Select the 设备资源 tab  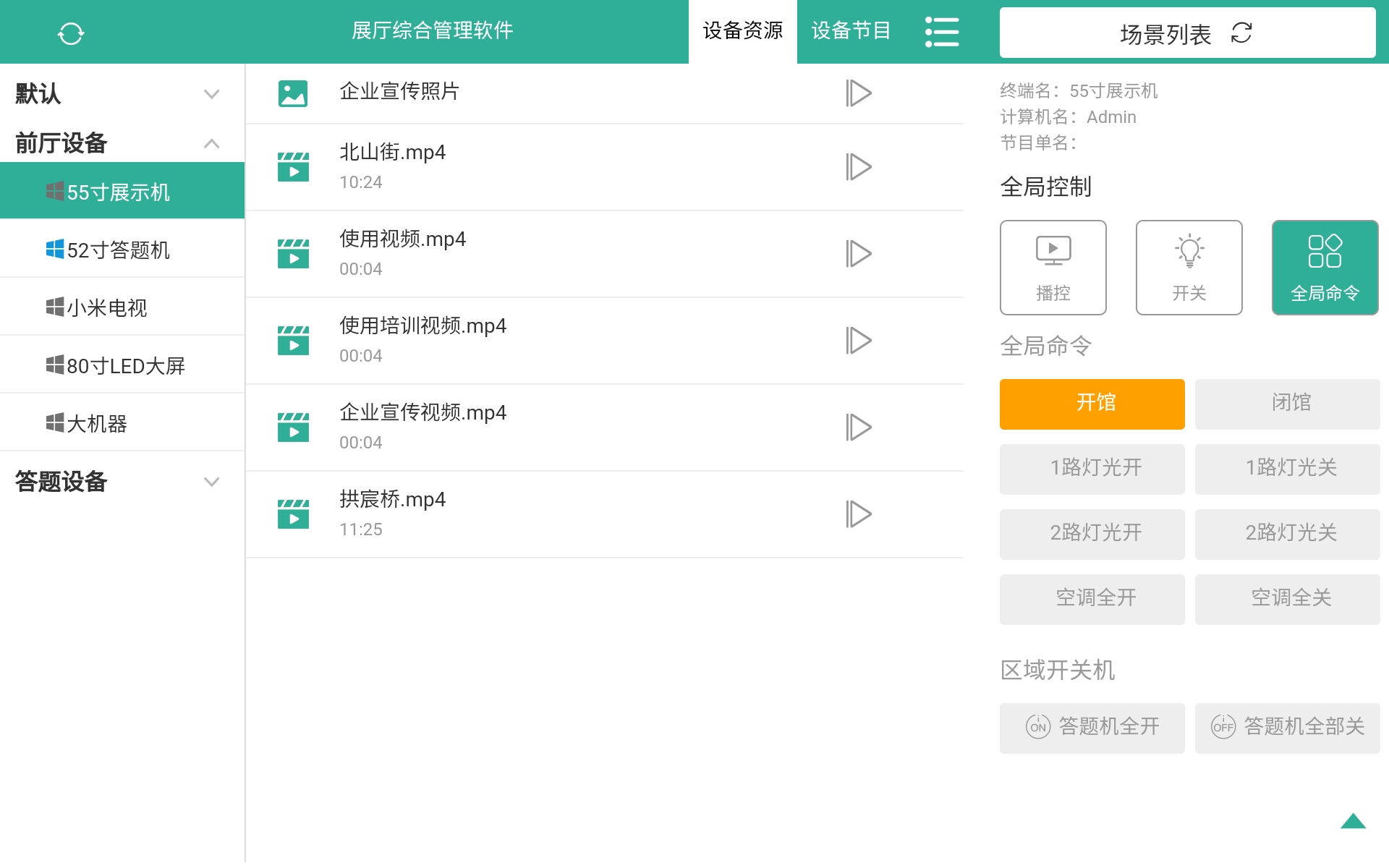pyautogui.click(x=743, y=31)
